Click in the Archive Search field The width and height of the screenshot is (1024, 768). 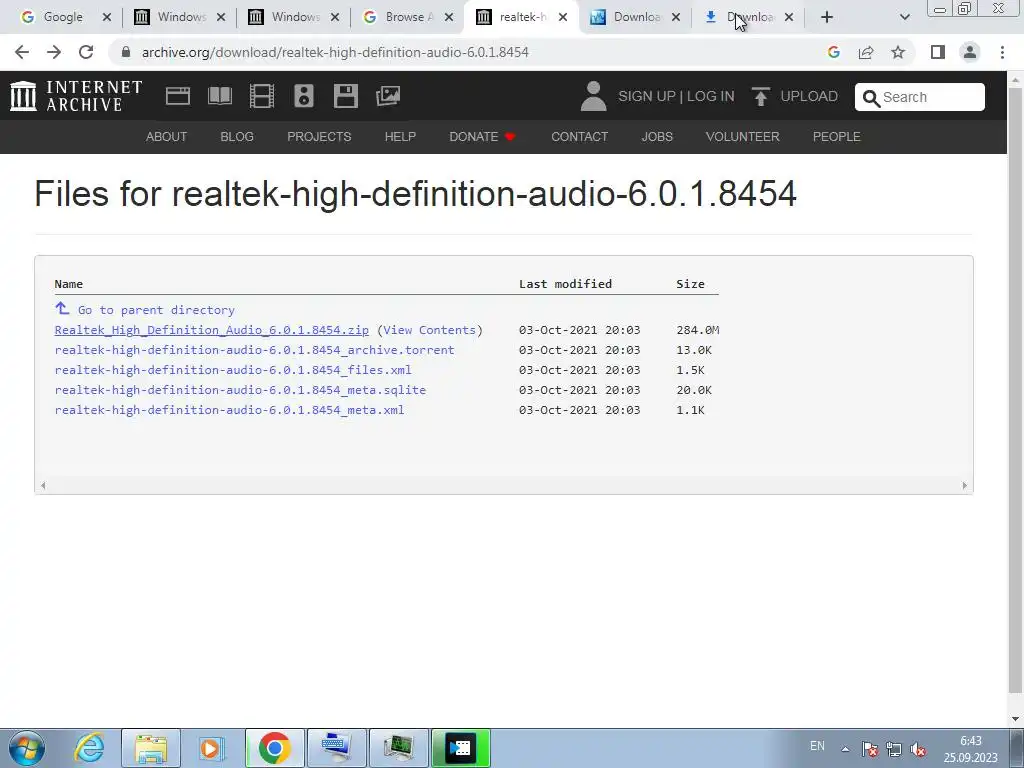click(x=920, y=97)
